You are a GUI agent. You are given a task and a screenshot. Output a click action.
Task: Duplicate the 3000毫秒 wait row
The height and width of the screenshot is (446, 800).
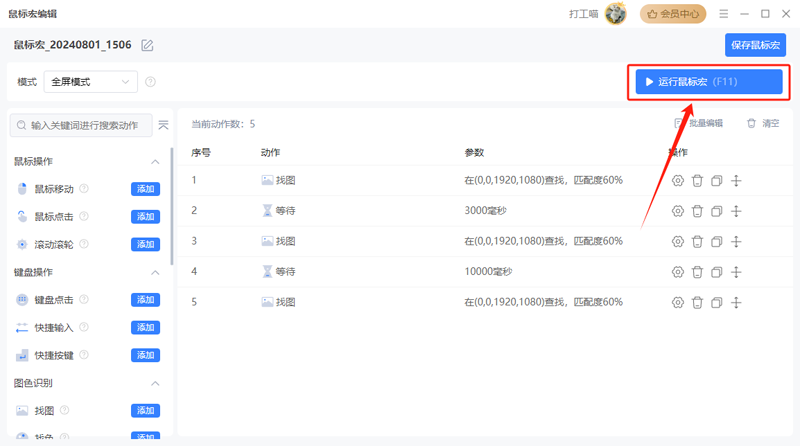tap(716, 211)
